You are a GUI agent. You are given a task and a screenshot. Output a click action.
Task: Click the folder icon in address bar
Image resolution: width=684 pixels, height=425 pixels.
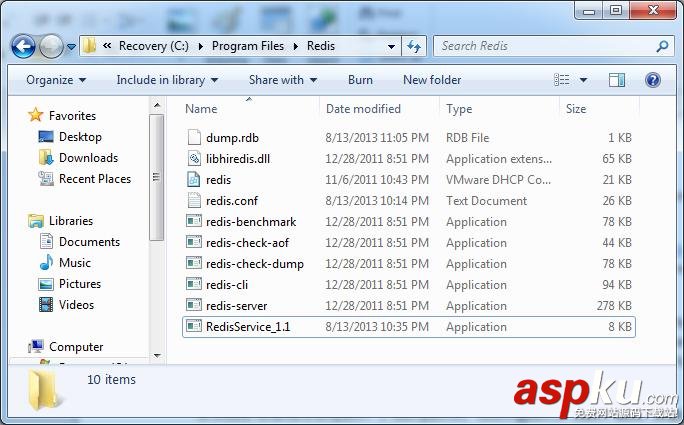pos(89,45)
